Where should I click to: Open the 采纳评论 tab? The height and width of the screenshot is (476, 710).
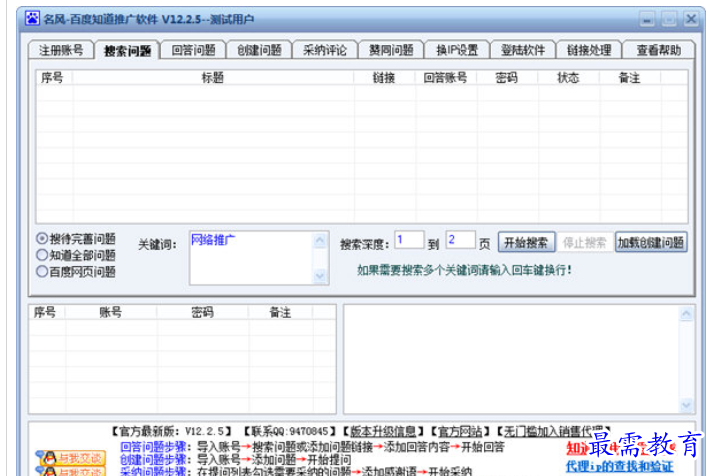(325, 50)
